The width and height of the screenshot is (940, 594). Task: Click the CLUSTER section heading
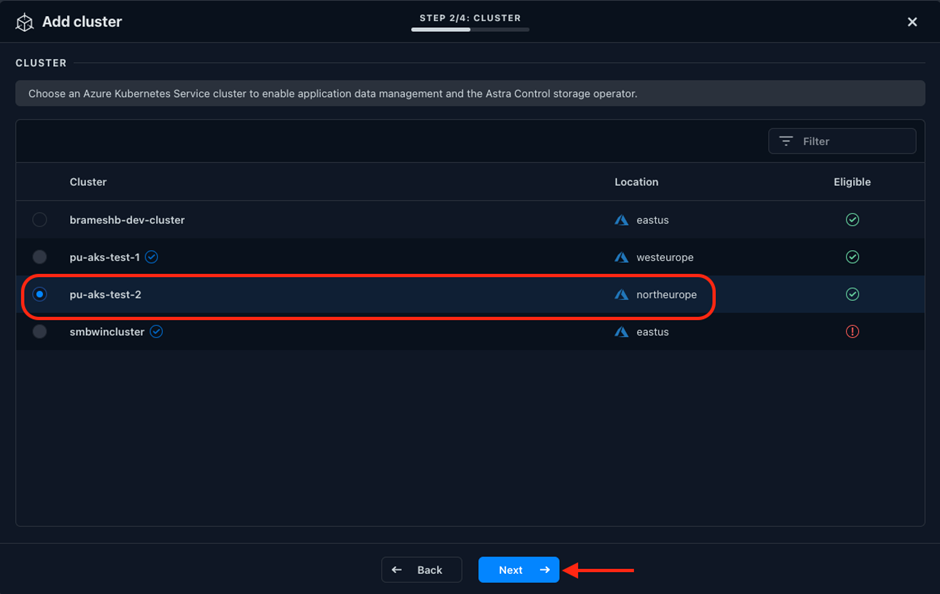tap(41, 63)
